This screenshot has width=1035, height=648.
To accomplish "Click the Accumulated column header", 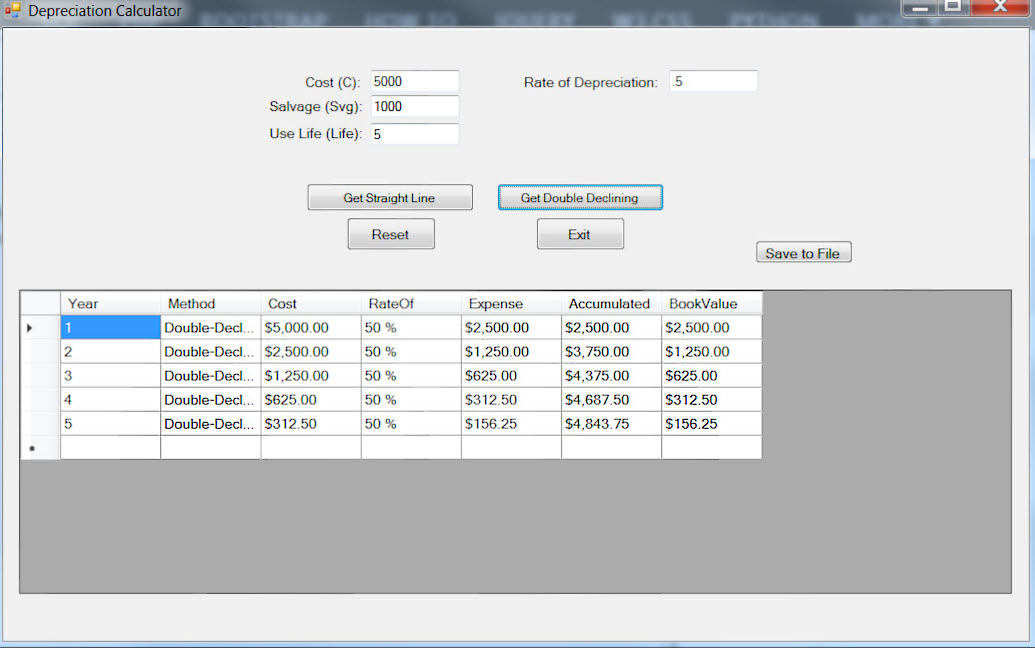I will (x=610, y=303).
